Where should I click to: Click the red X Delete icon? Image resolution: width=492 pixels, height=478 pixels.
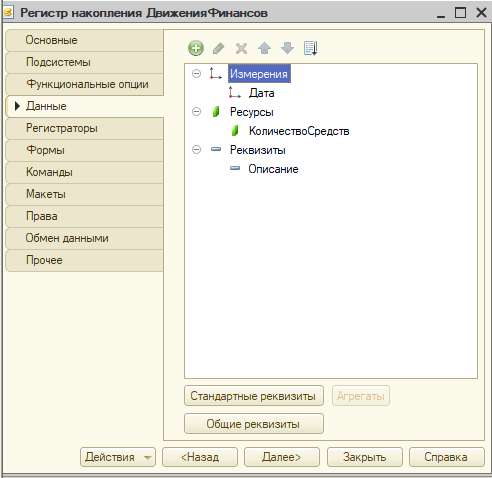(x=241, y=49)
